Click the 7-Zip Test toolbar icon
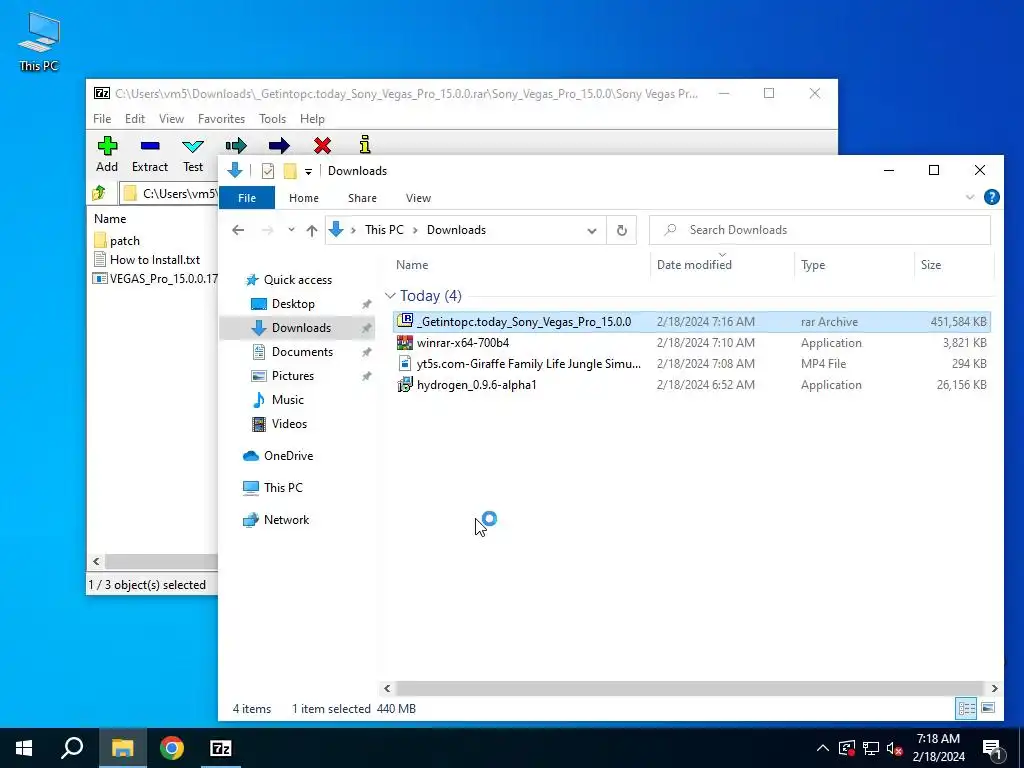The image size is (1024, 768). 193,146
